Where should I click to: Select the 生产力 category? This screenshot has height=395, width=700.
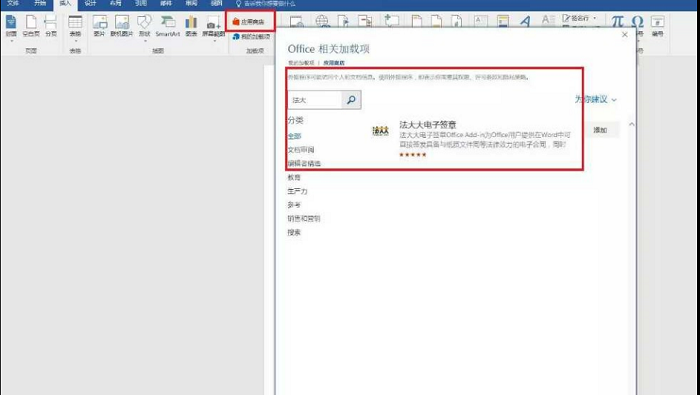pyautogui.click(x=297, y=191)
